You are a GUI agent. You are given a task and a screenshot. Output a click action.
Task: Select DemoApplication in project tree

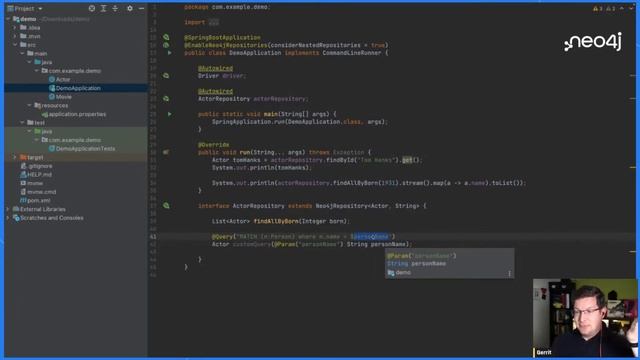(x=78, y=88)
